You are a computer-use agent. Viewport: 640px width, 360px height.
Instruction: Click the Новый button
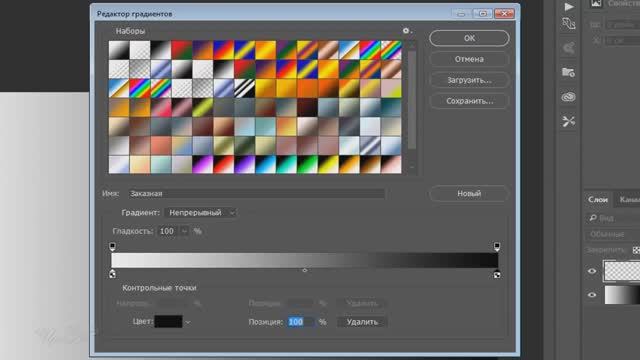[469, 193]
